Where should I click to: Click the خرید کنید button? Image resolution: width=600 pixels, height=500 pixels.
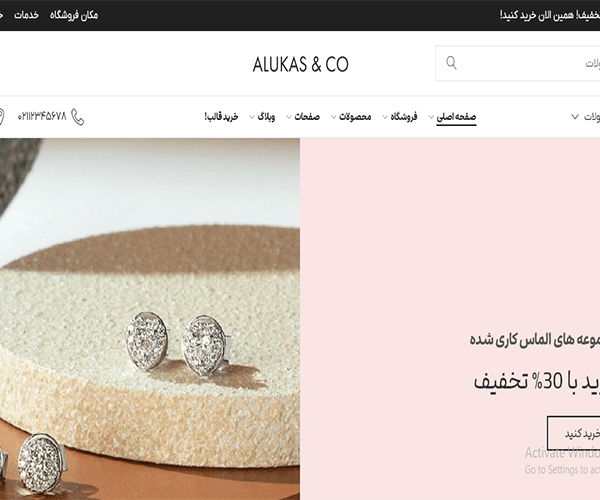pyautogui.click(x=574, y=433)
